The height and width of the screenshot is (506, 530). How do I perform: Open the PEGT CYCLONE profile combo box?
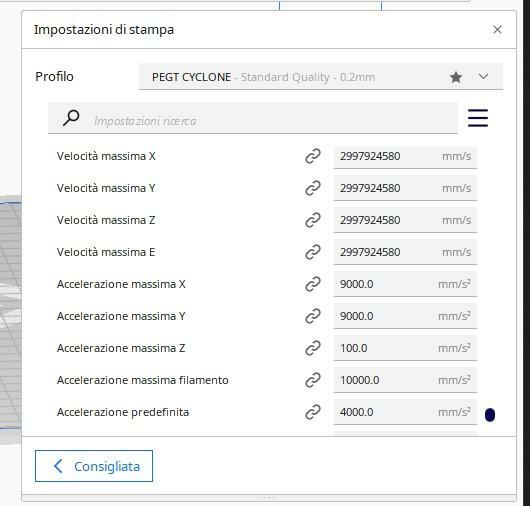[x=321, y=77]
